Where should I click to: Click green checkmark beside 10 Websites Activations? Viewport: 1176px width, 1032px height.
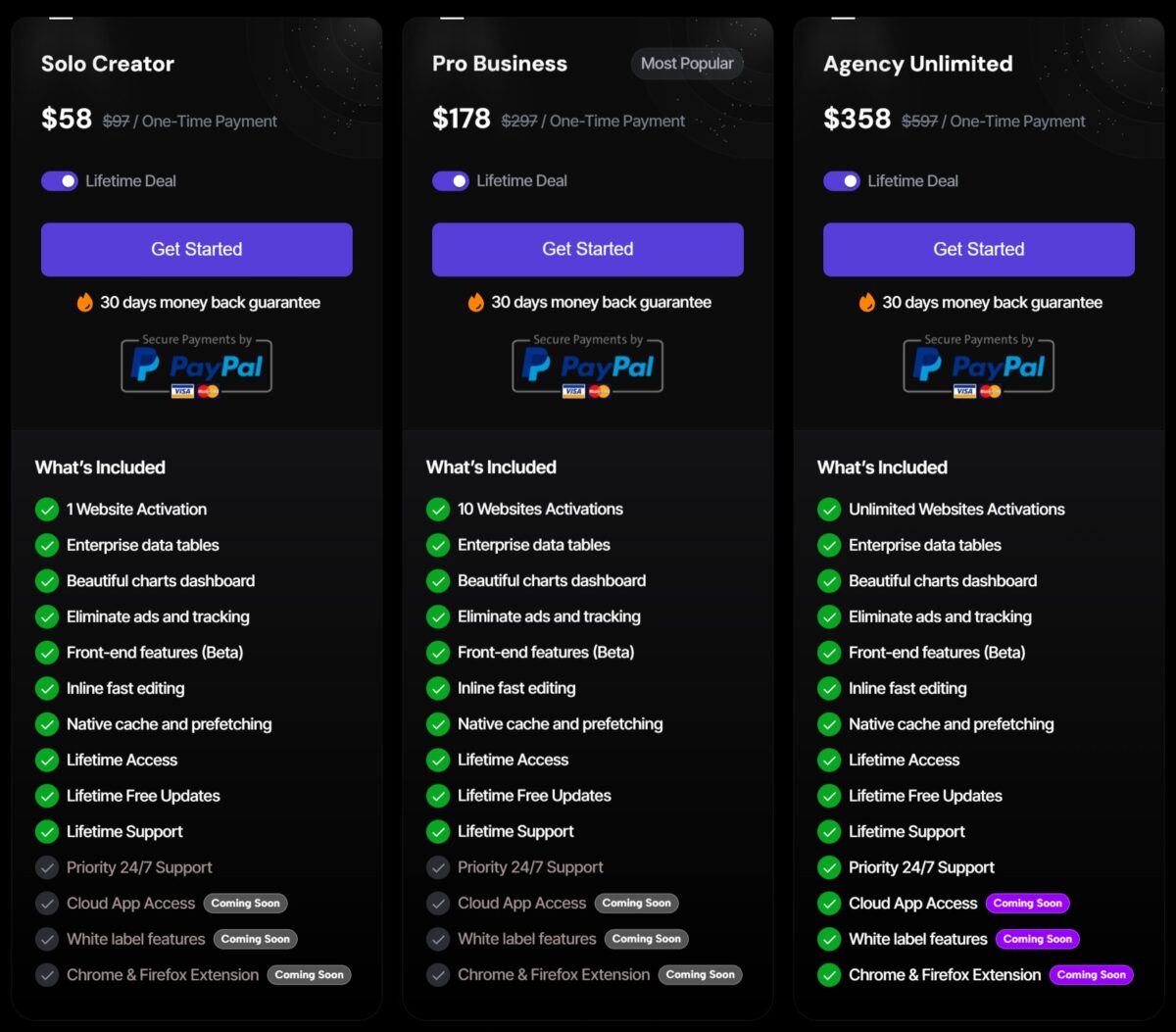click(x=438, y=510)
